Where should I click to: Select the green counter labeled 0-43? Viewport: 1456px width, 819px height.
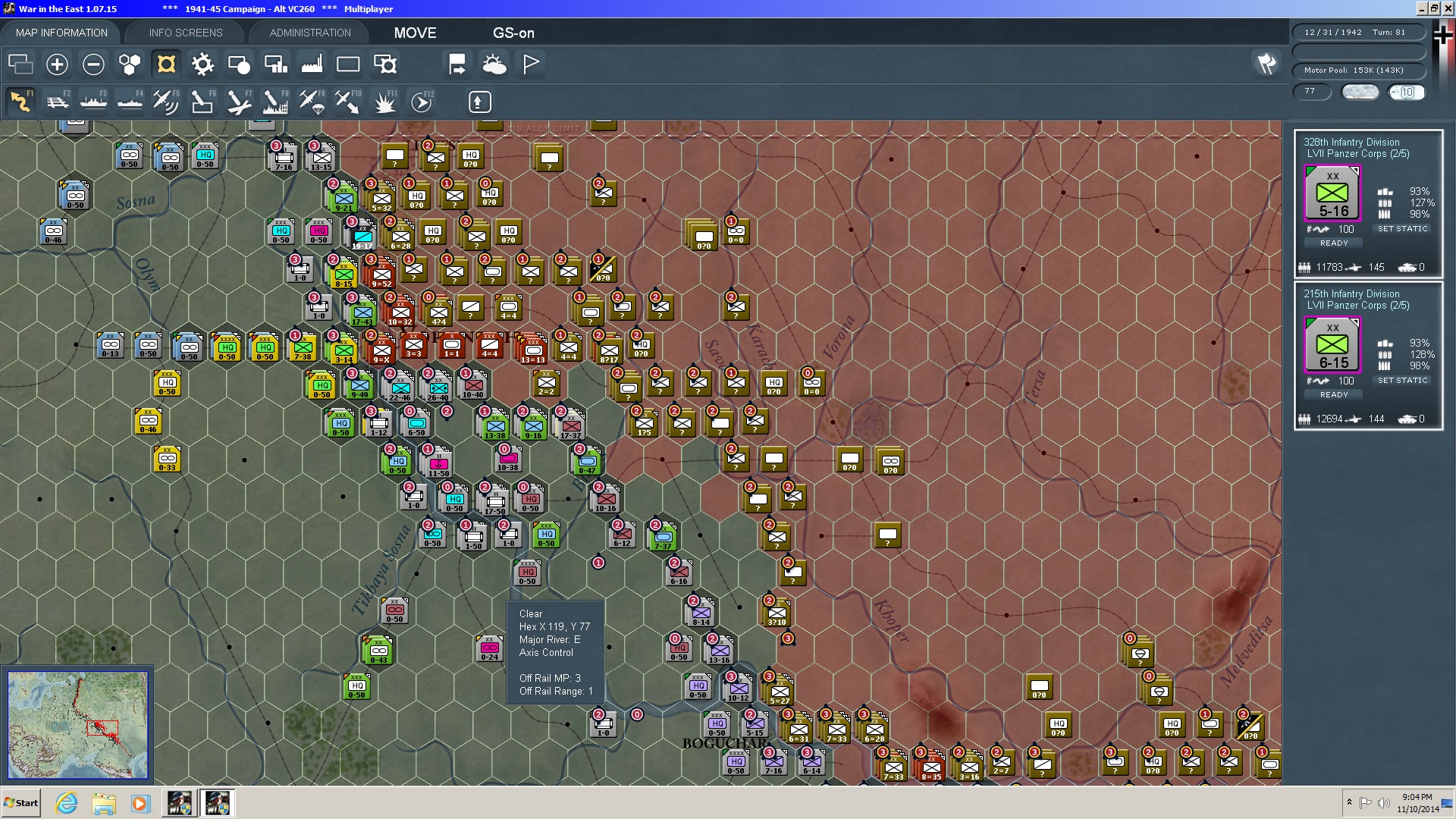(x=378, y=651)
